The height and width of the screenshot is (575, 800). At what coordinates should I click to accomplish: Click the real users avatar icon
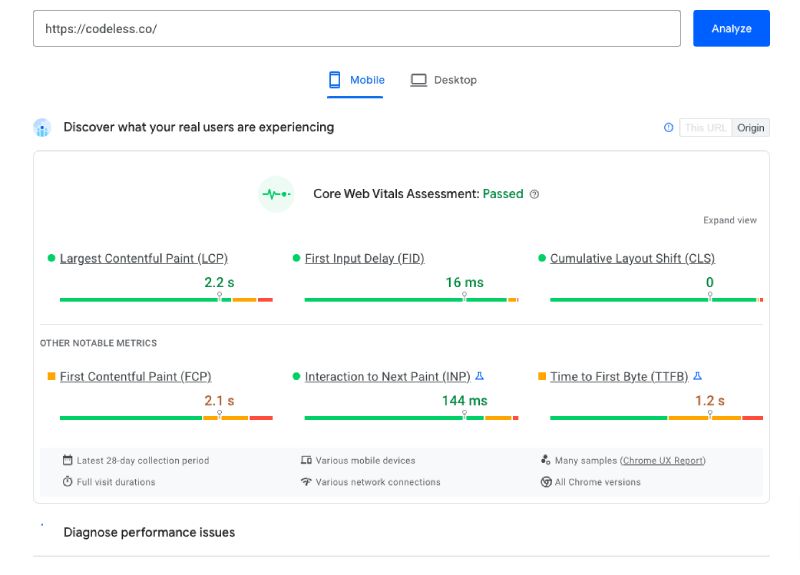pos(42,128)
